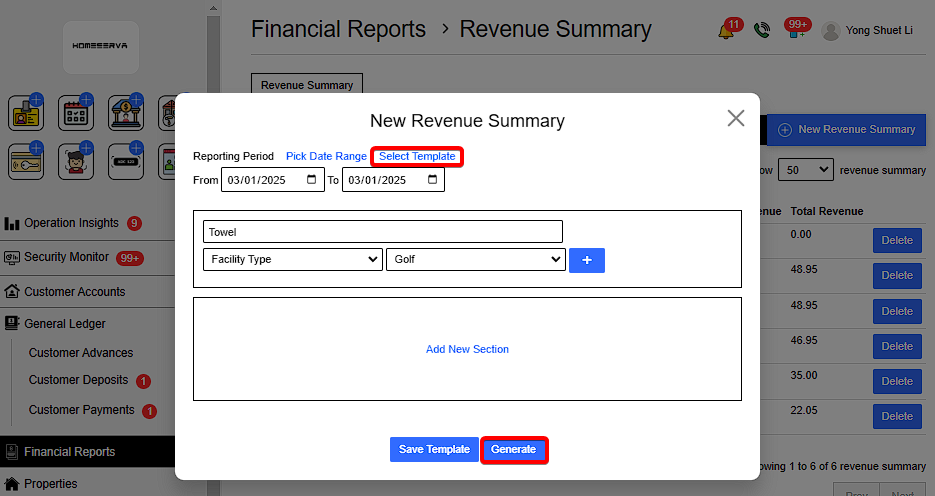This screenshot has width=935, height=496.
Task: Click the green phone call icon
Action: [x=762, y=31]
